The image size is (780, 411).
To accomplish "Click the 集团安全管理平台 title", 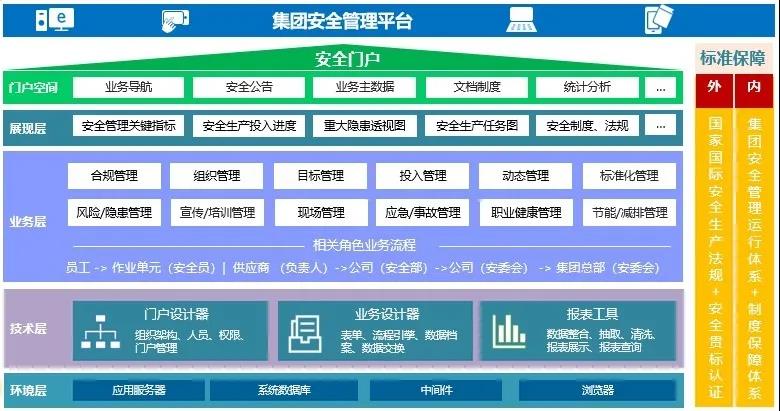I will click(342, 21).
